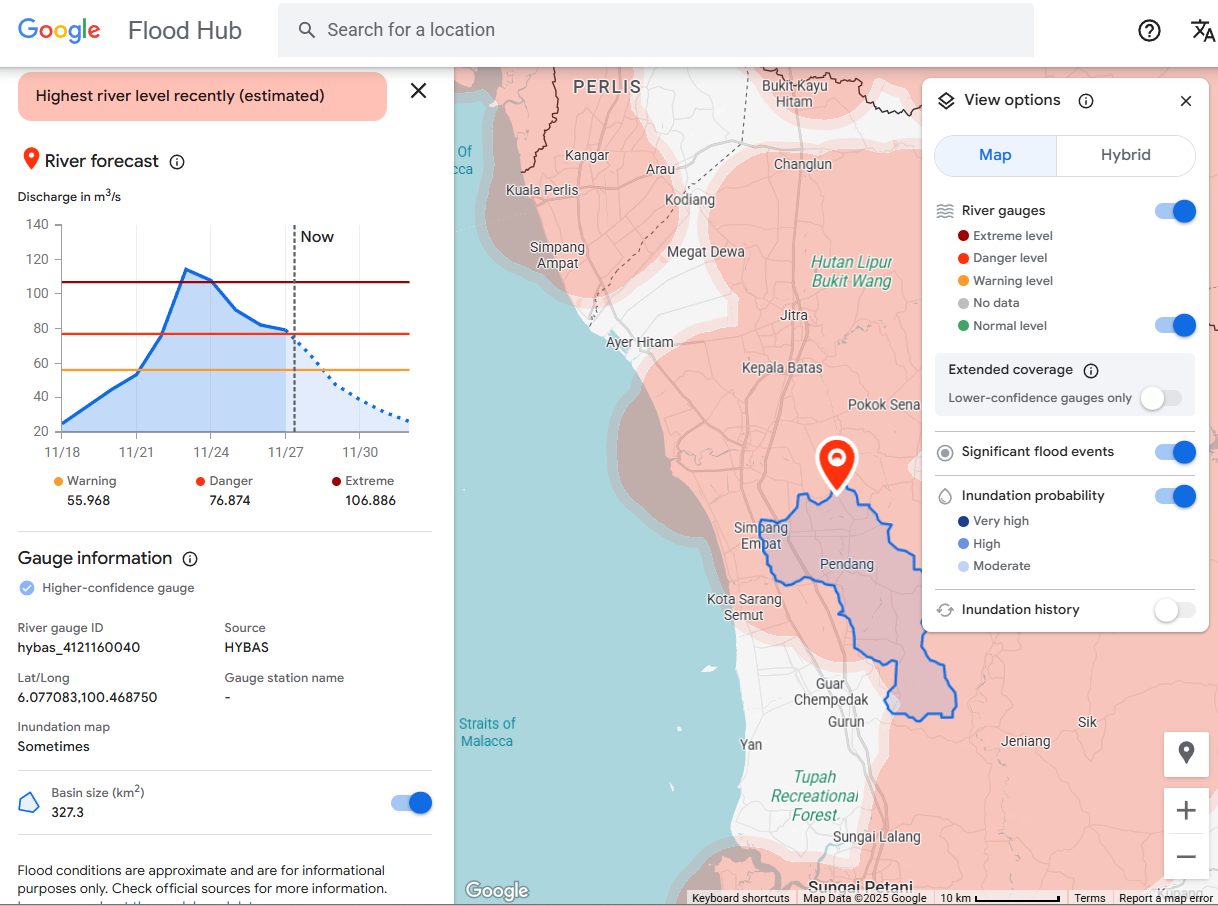Click the help question mark icon

point(1149,30)
